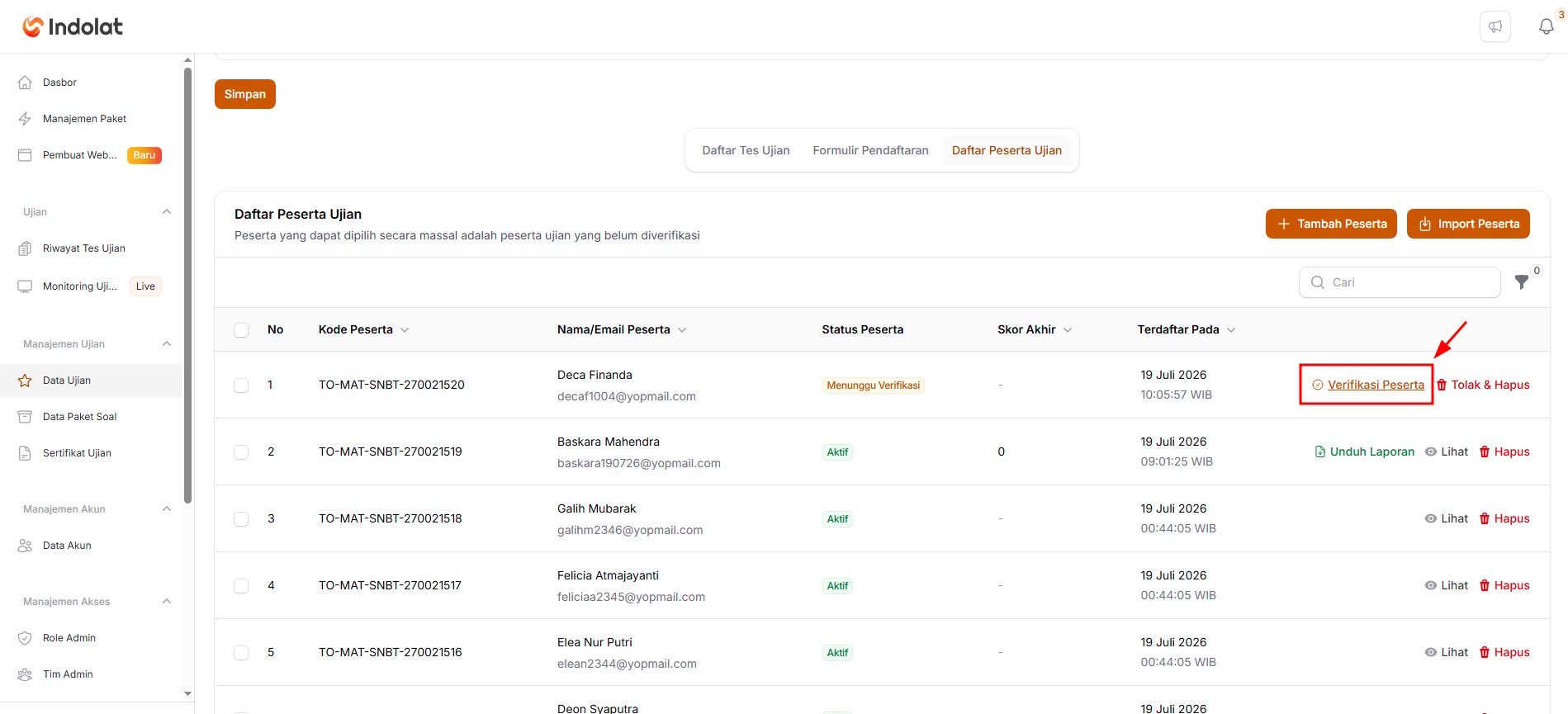This screenshot has width=1568, height=714.
Task: Open the announcements megaphone icon
Action: 1495,26
